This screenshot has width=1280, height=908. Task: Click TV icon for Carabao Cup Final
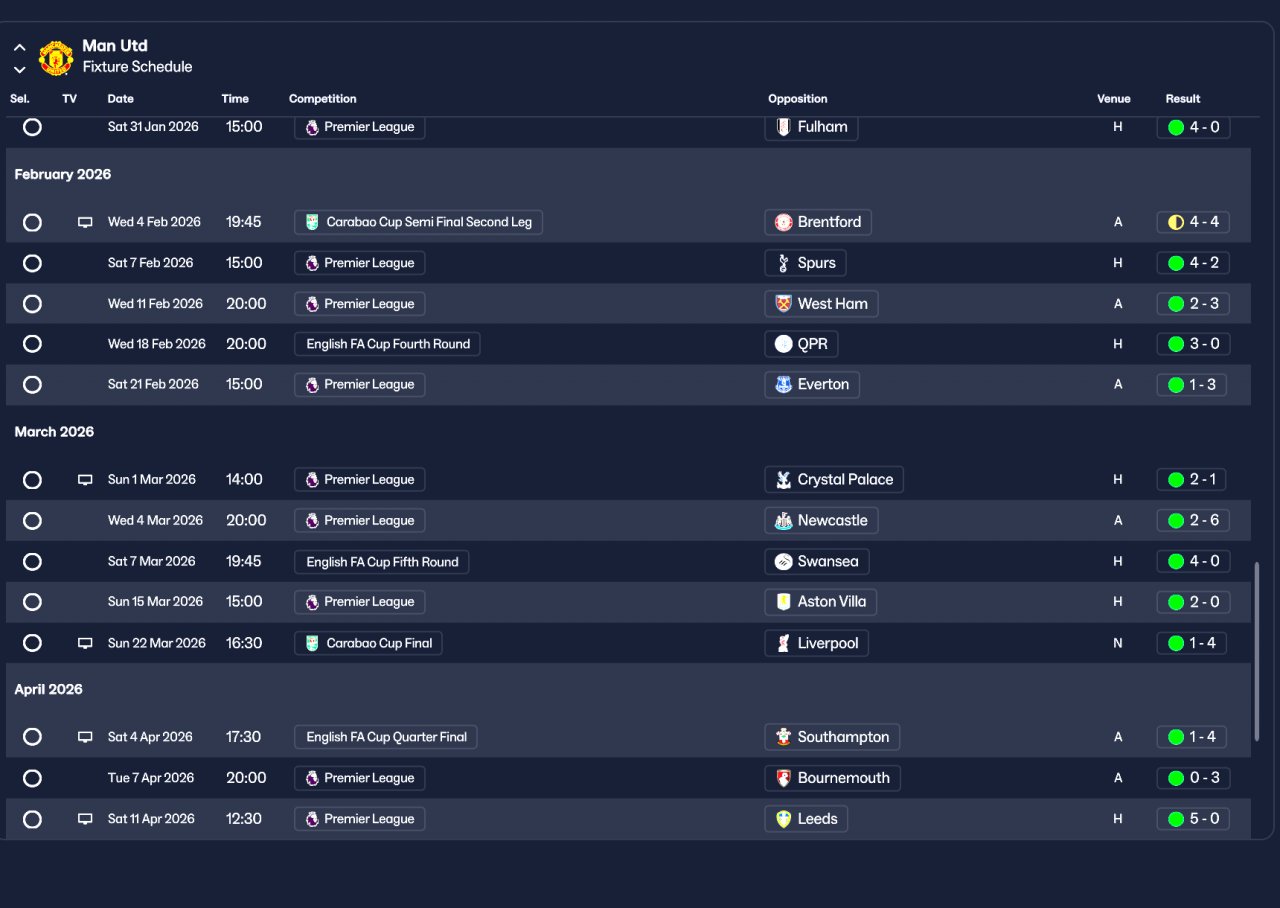coord(85,643)
